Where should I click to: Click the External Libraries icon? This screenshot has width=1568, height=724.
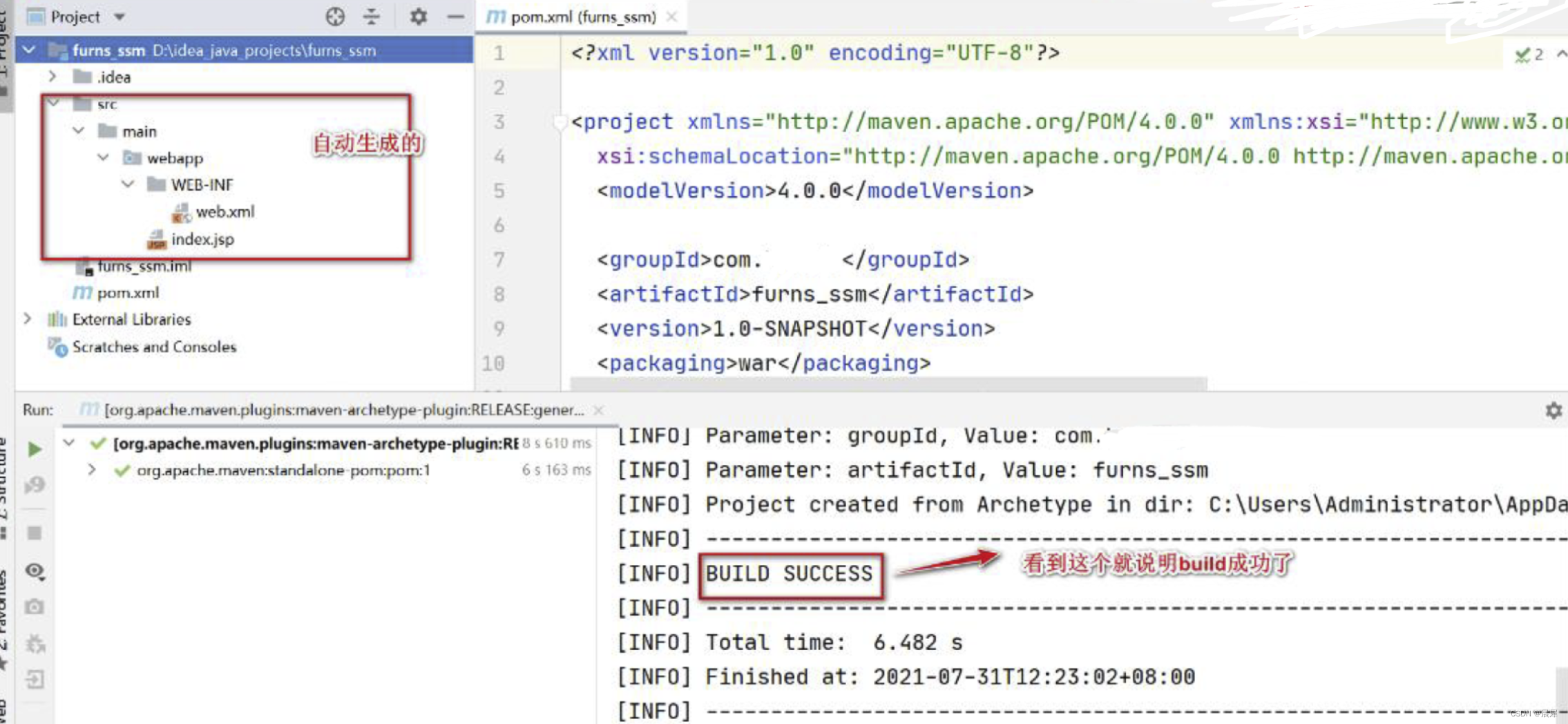coord(57,319)
